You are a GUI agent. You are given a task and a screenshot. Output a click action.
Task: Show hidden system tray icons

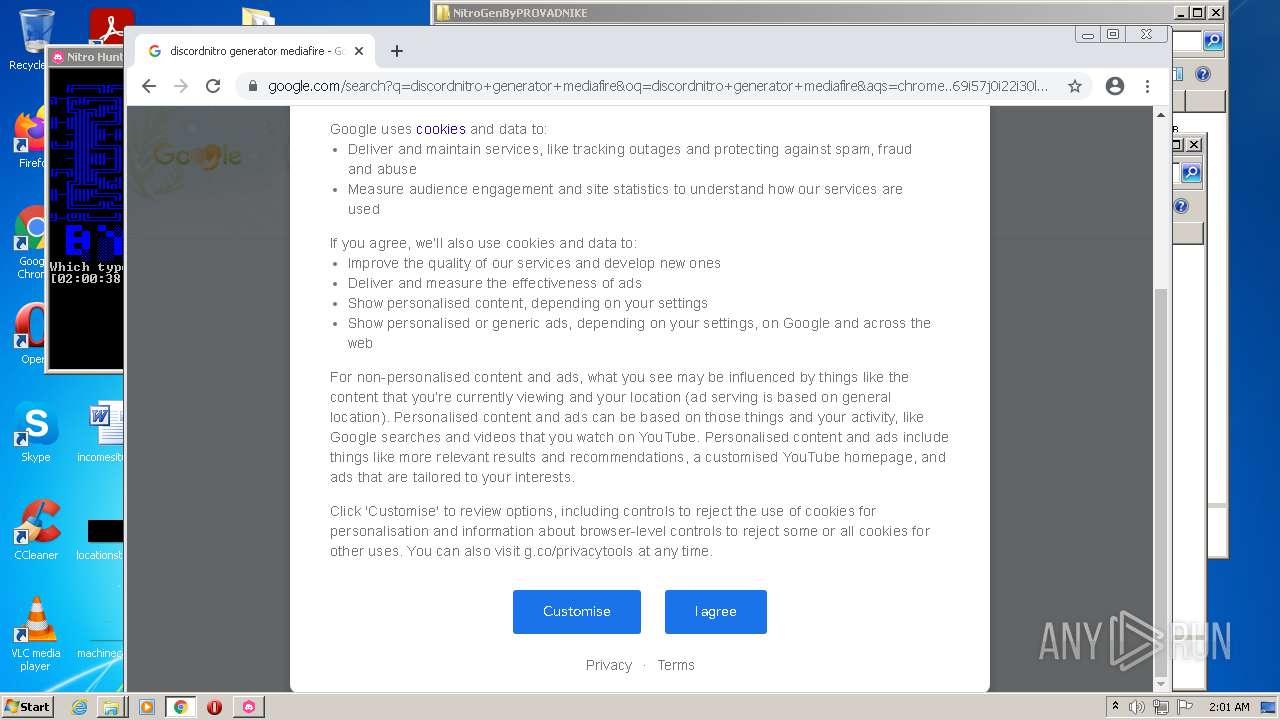coord(1115,707)
